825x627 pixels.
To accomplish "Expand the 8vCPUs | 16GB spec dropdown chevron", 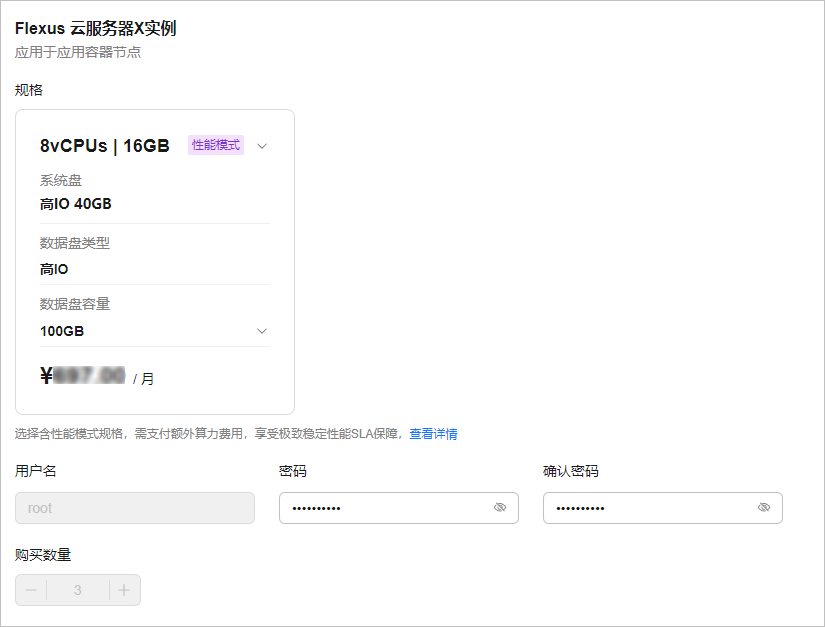I will point(261,146).
